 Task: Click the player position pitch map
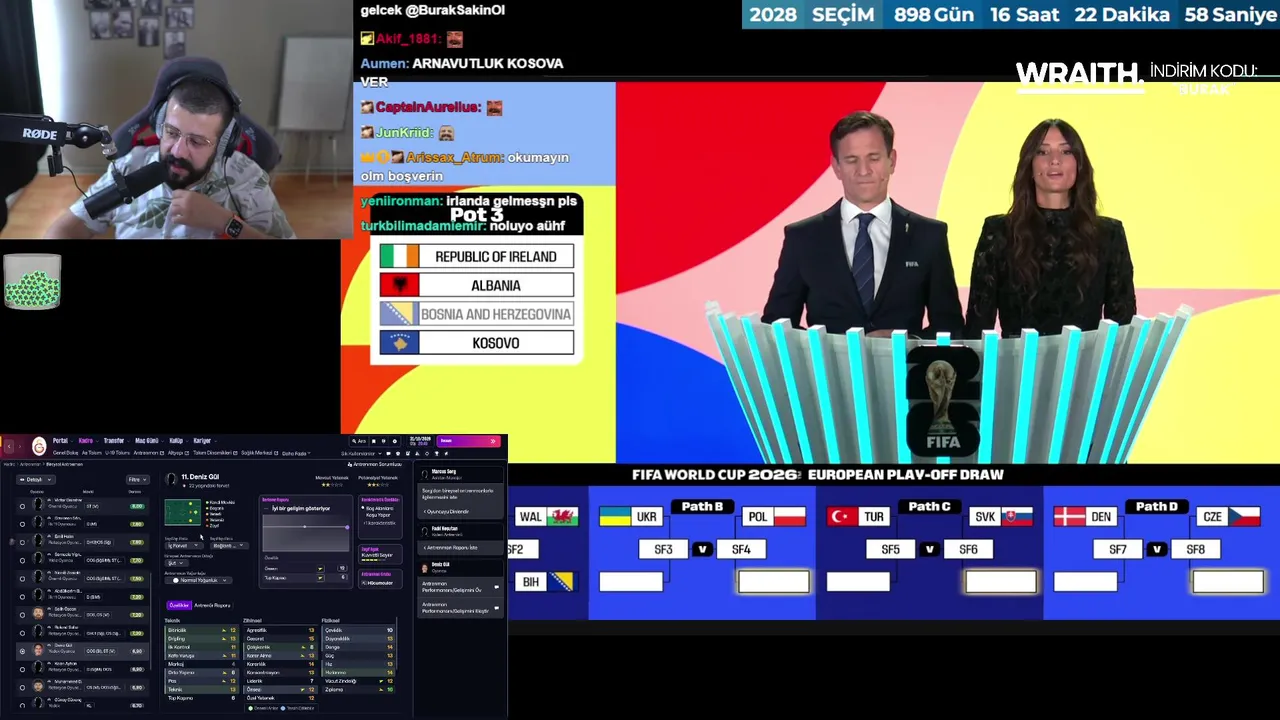click(183, 512)
